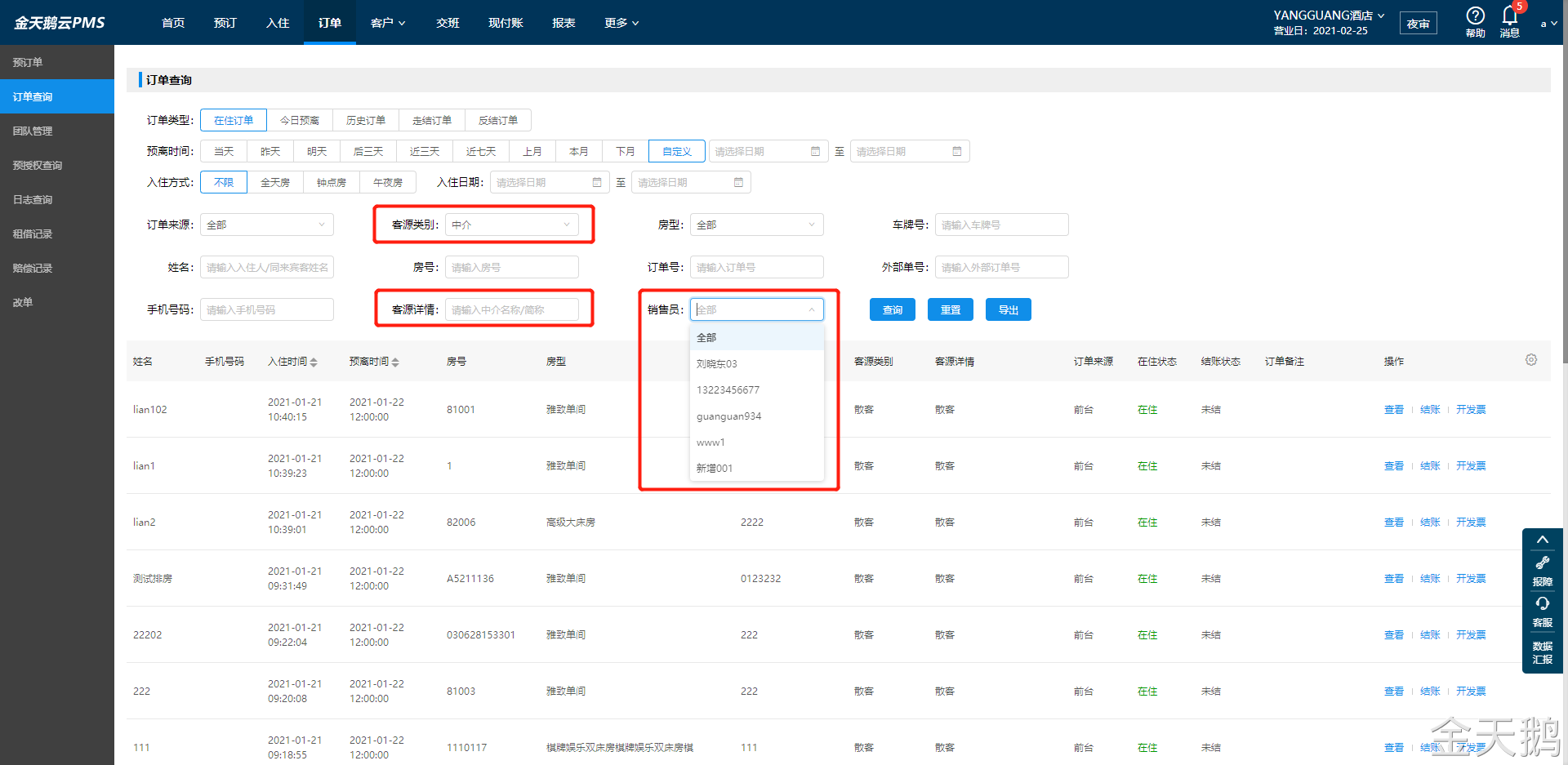This screenshot has height=765, width=1568.
Task: Focus the 客源详情 input field
Action: click(512, 309)
